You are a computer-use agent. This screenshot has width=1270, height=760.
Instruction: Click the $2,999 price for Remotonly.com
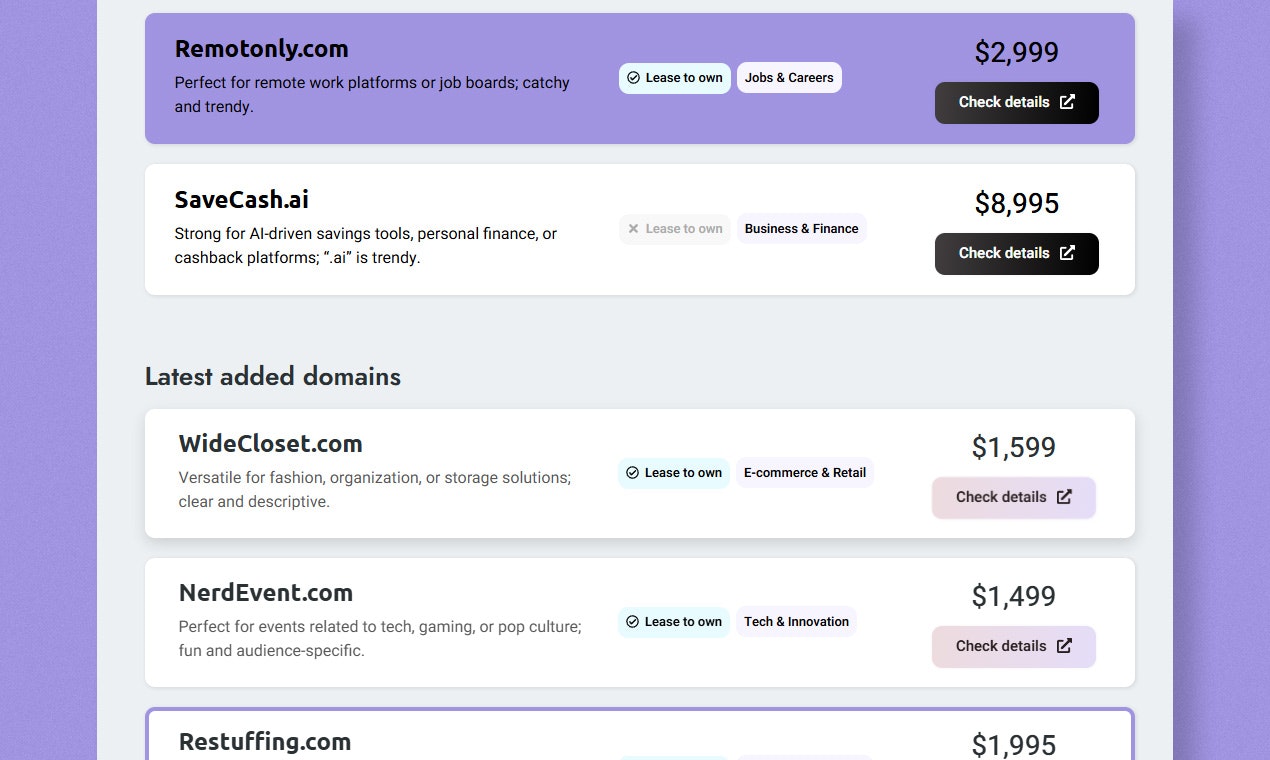[1016, 52]
